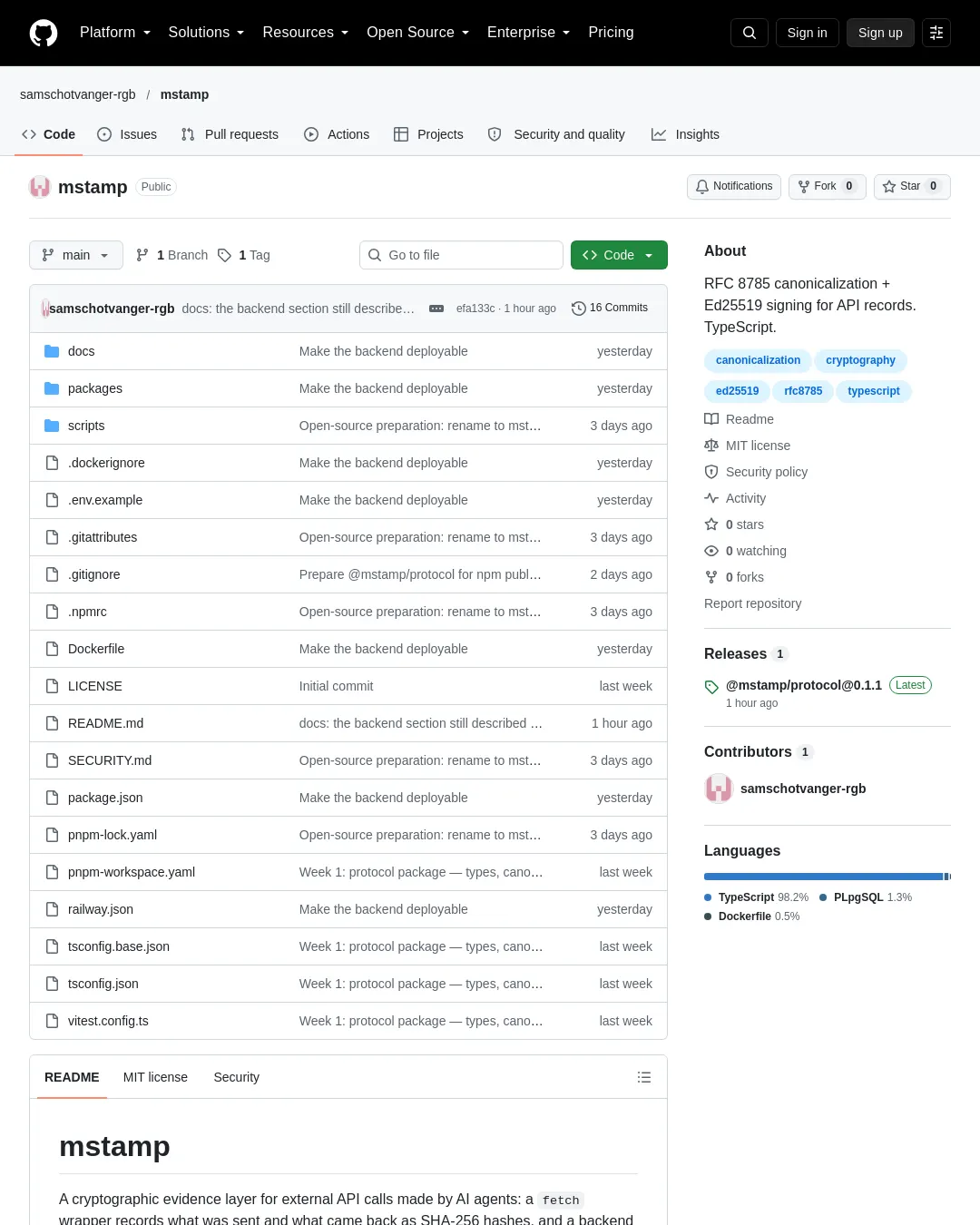Click the Fork icon button

(x=804, y=187)
